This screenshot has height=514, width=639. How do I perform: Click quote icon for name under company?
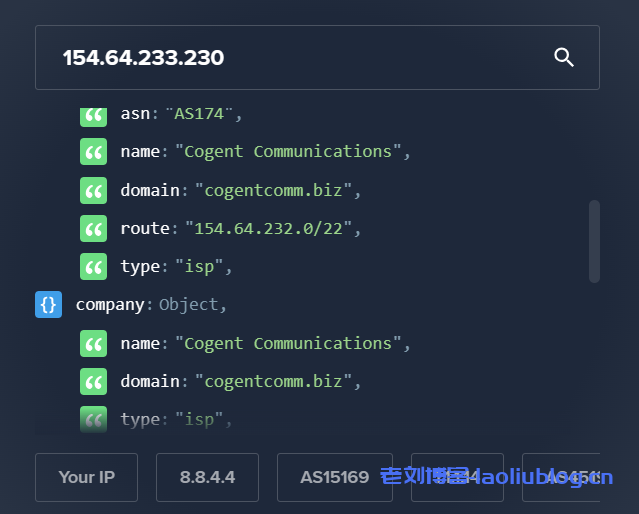[x=93, y=344]
